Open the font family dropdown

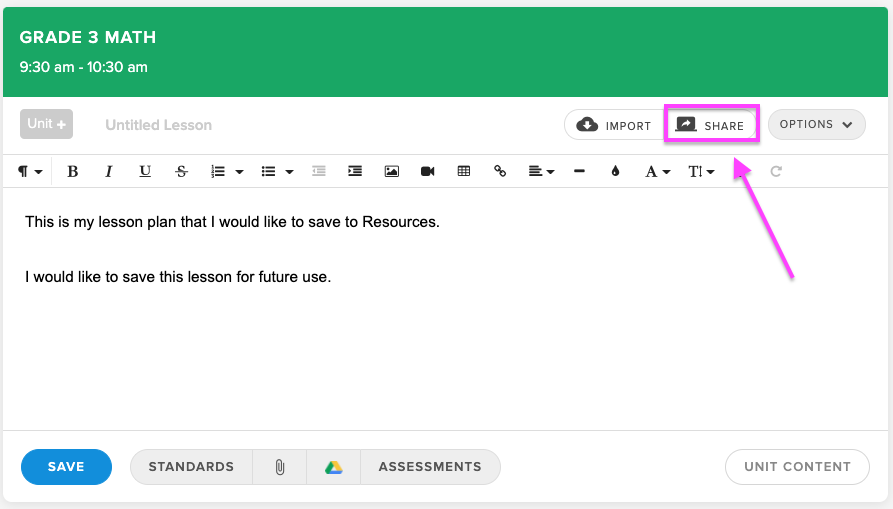pyautogui.click(x=657, y=171)
